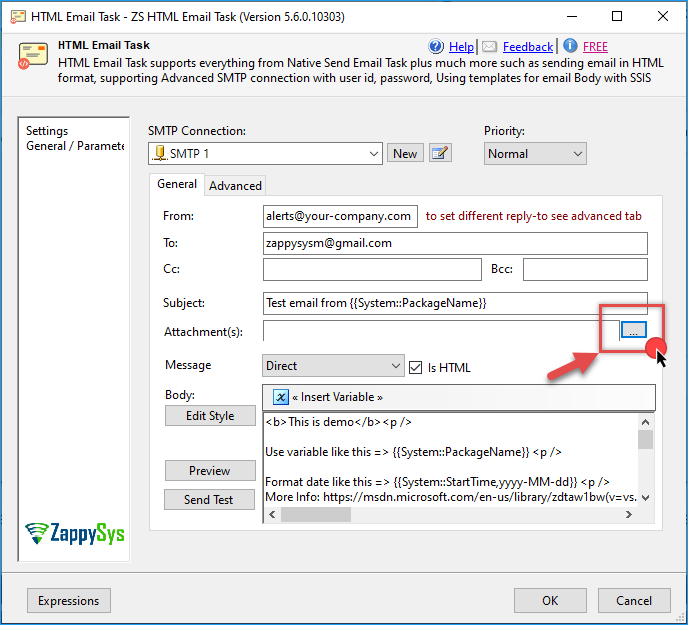
Task: Click the blue info icon beside FREE
Action: 570,46
